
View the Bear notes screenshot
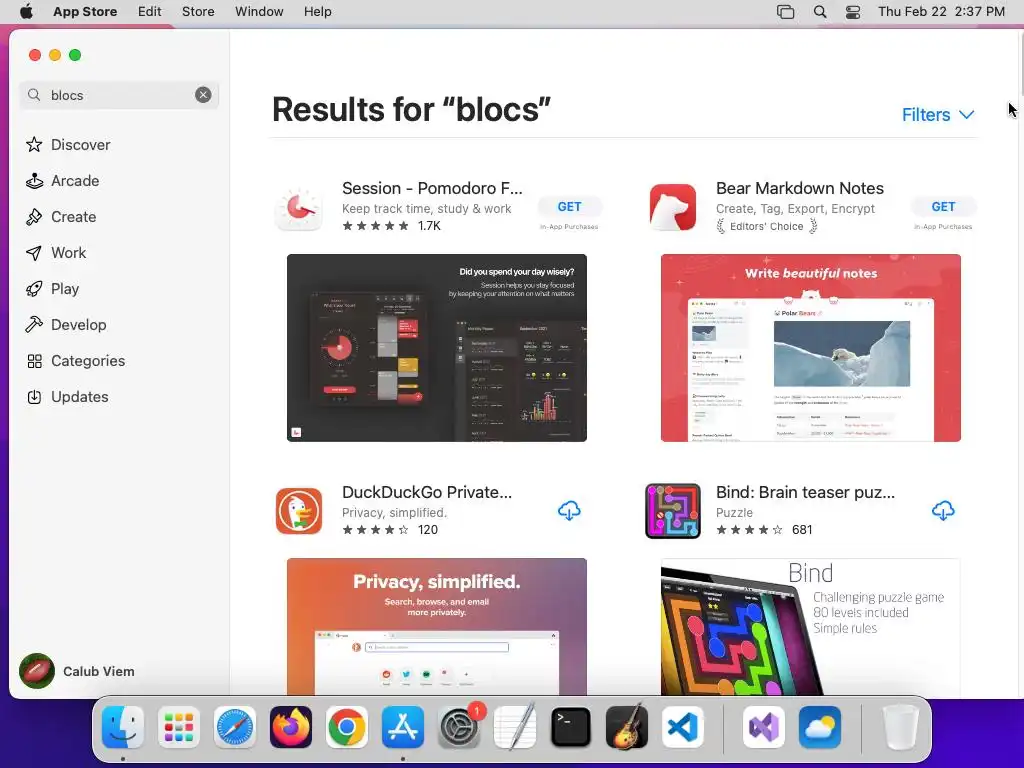(810, 348)
